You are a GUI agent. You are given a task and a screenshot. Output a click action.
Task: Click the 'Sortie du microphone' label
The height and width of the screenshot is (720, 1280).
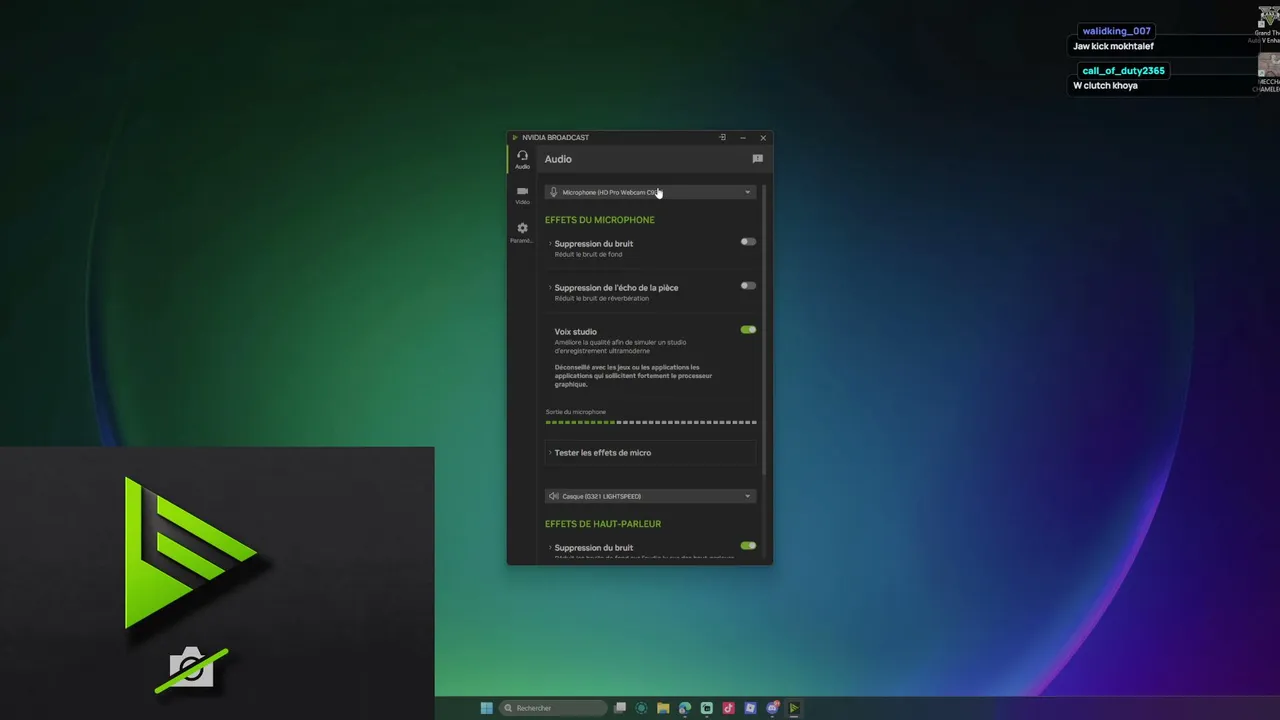576,412
